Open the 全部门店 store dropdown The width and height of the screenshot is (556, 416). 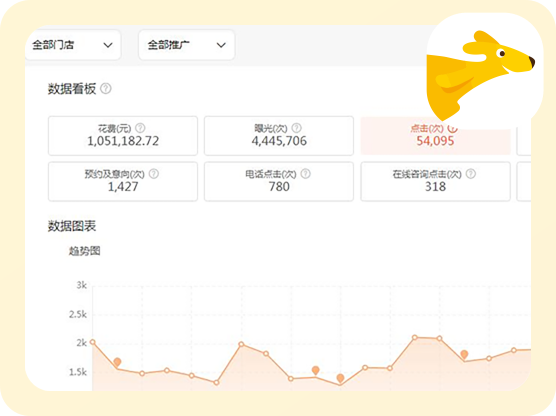click(73, 45)
